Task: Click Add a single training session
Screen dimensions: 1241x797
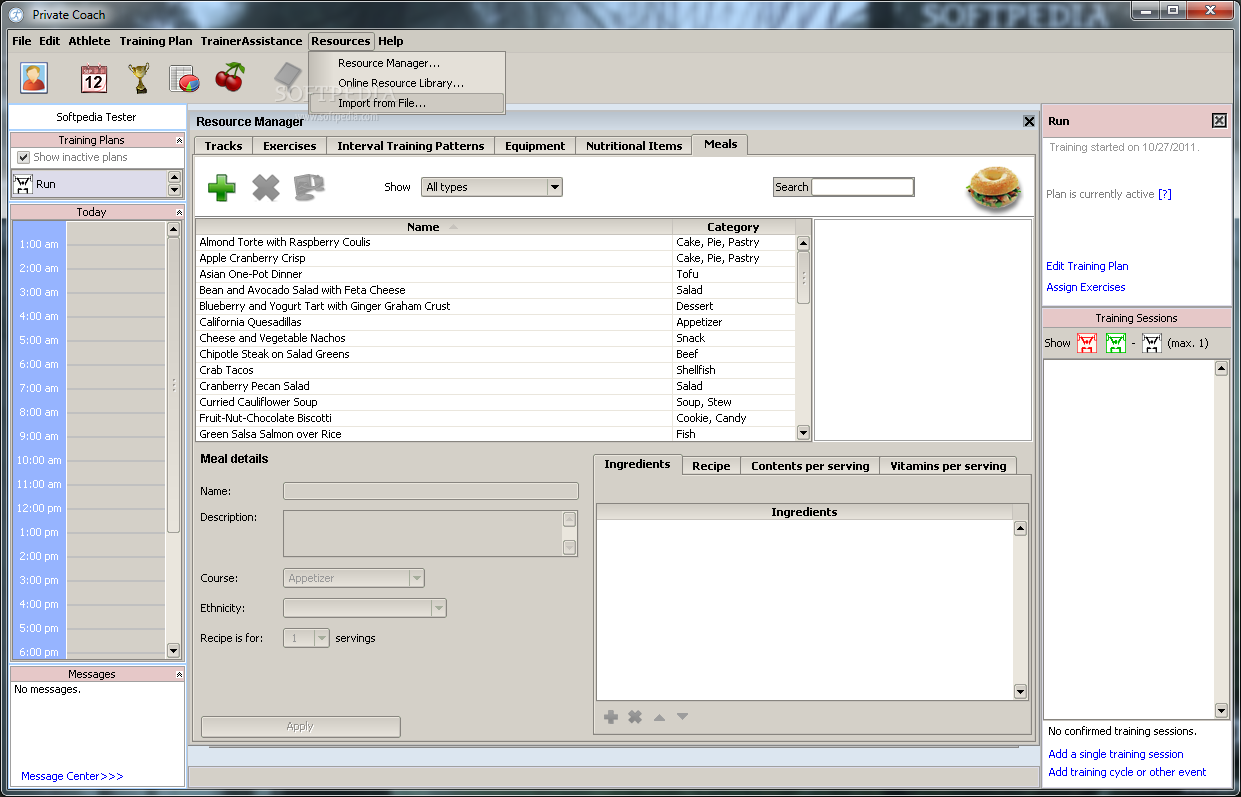Action: click(x=1115, y=754)
